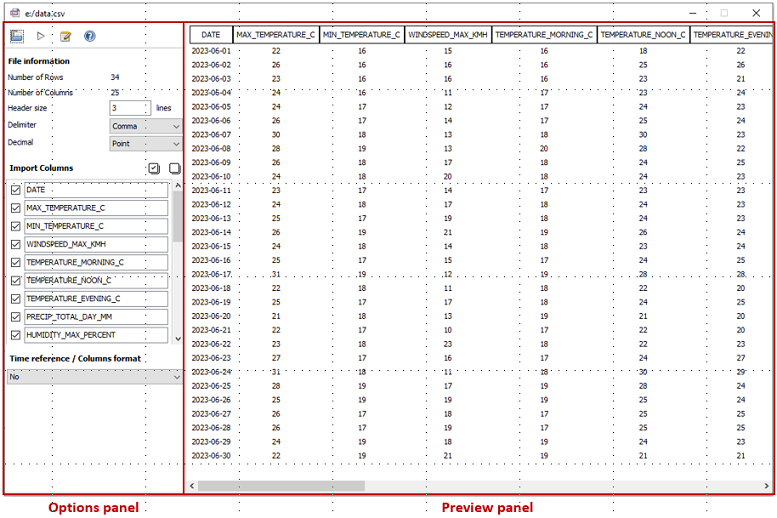Click the column list scroll down arrow
The image size is (777, 518).
178,340
